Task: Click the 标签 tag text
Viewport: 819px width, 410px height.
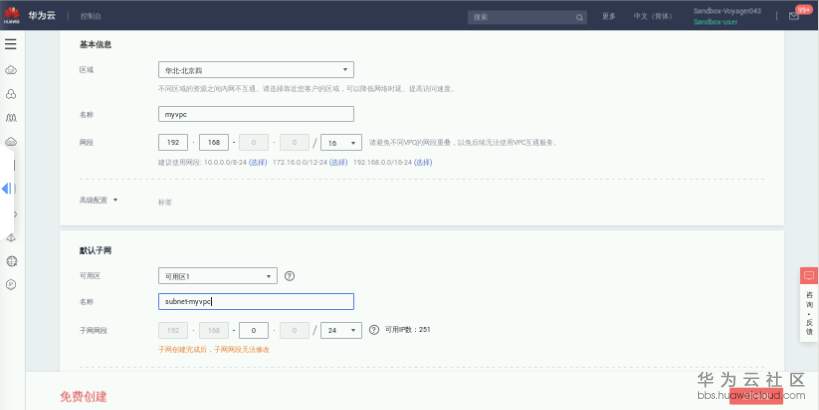Action: pyautogui.click(x=165, y=202)
